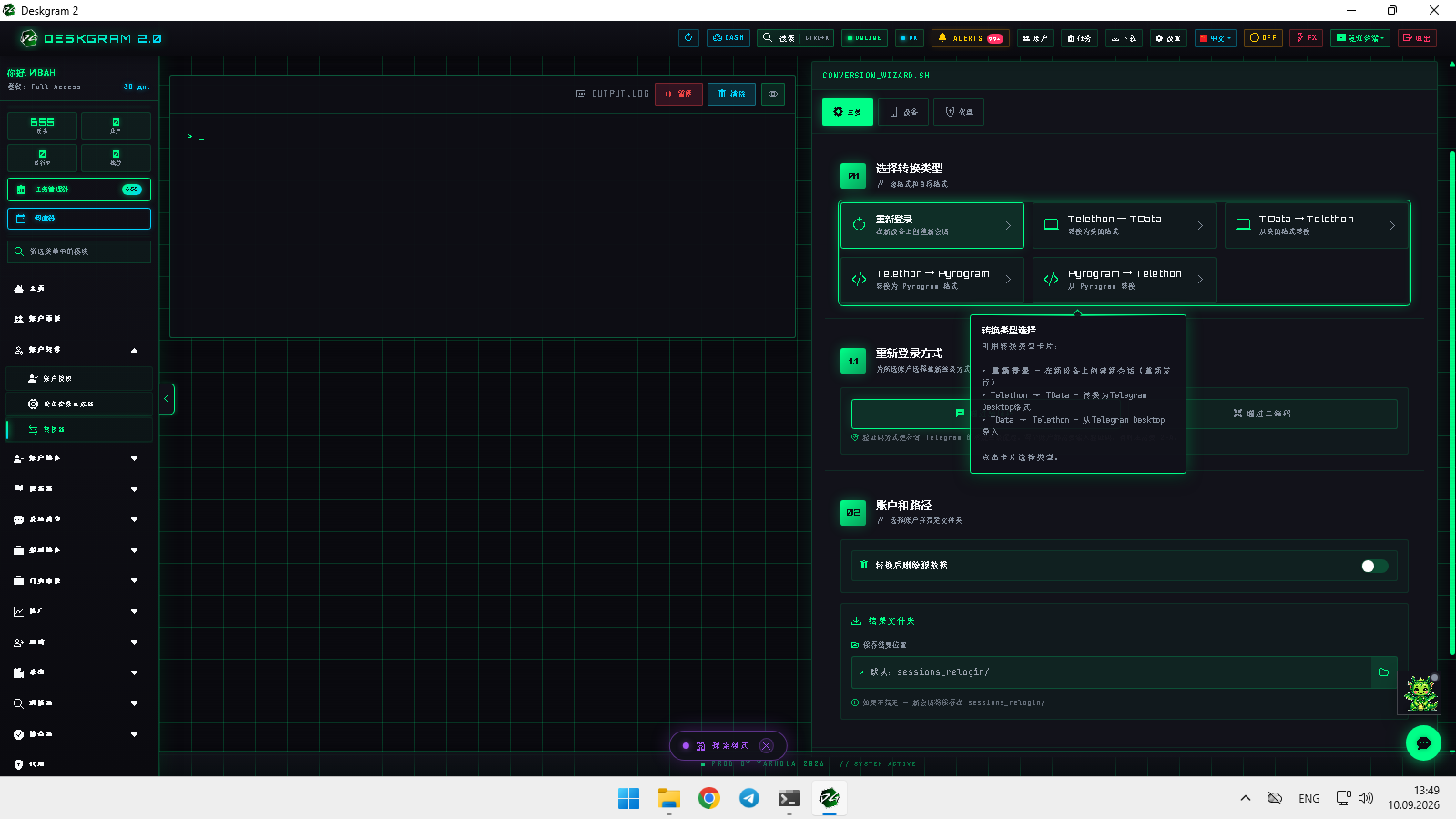
Task: Expand the chat bubble sidebar section
Action: coord(79,519)
